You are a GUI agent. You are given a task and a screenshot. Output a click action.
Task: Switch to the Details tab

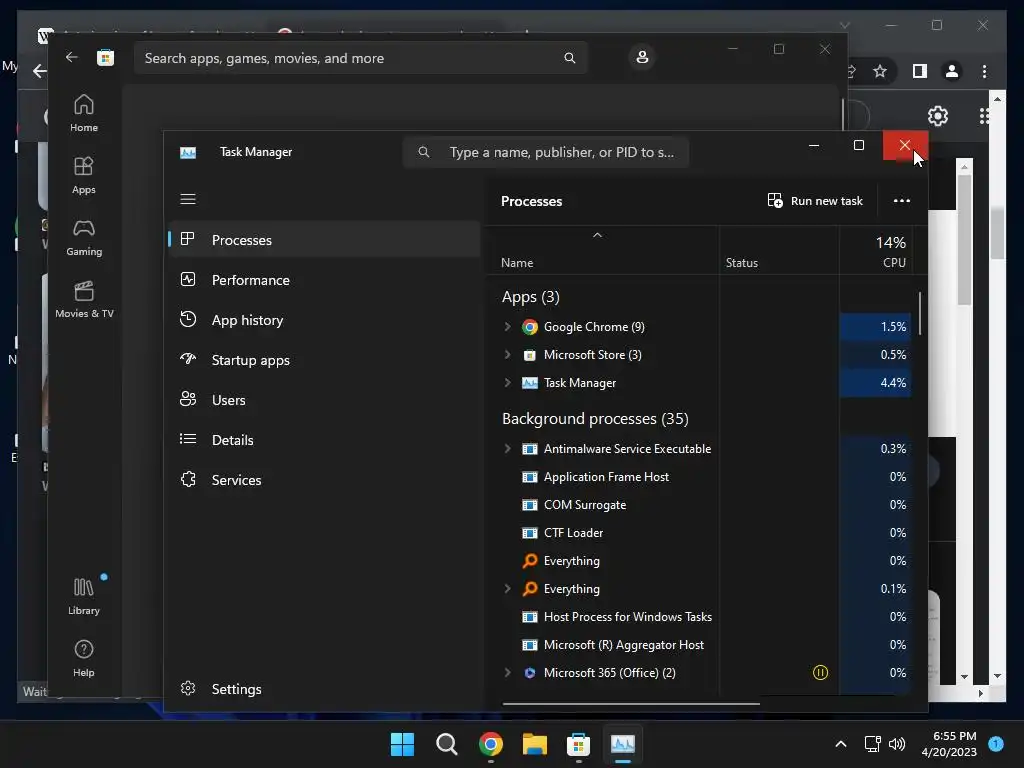(325, 440)
